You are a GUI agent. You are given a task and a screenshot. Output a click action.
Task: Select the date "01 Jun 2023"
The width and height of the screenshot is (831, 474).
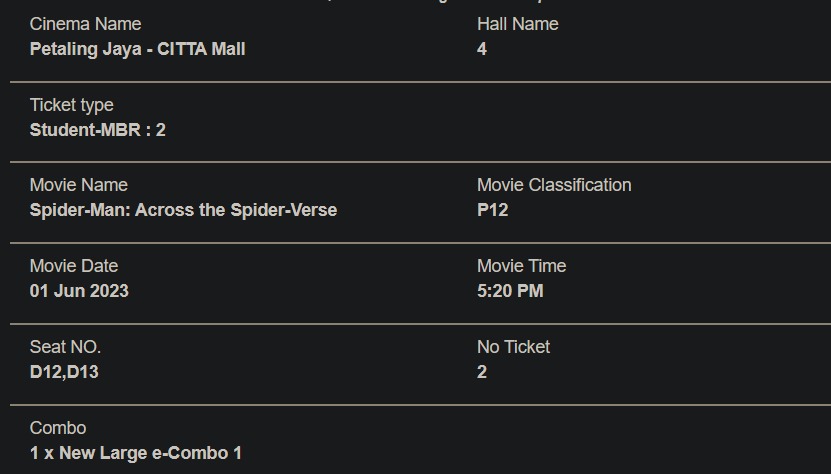click(79, 291)
